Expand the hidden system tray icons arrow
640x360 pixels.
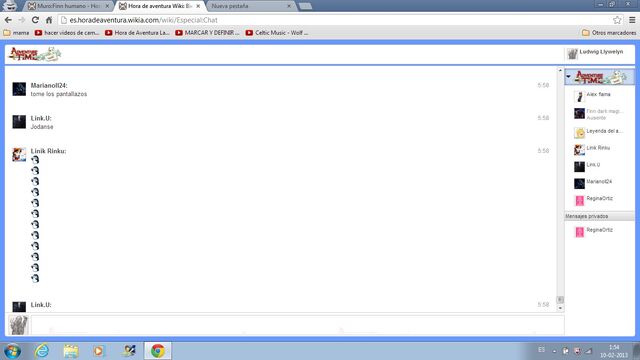pyautogui.click(x=554, y=351)
